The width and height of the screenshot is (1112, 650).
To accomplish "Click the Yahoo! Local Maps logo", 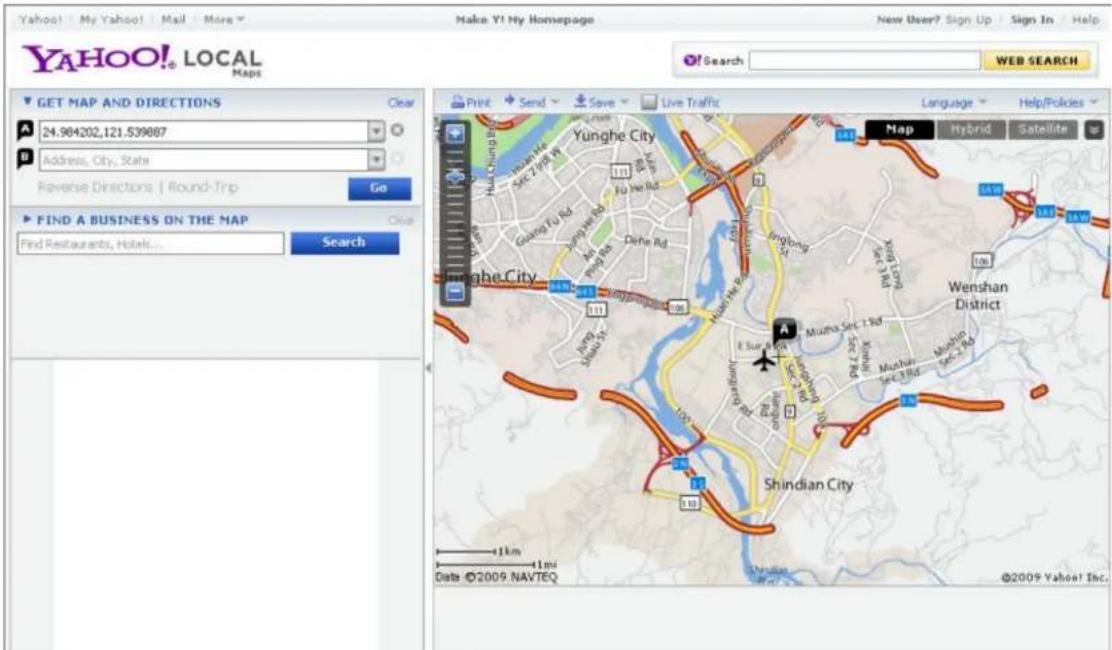I will pyautogui.click(x=142, y=60).
